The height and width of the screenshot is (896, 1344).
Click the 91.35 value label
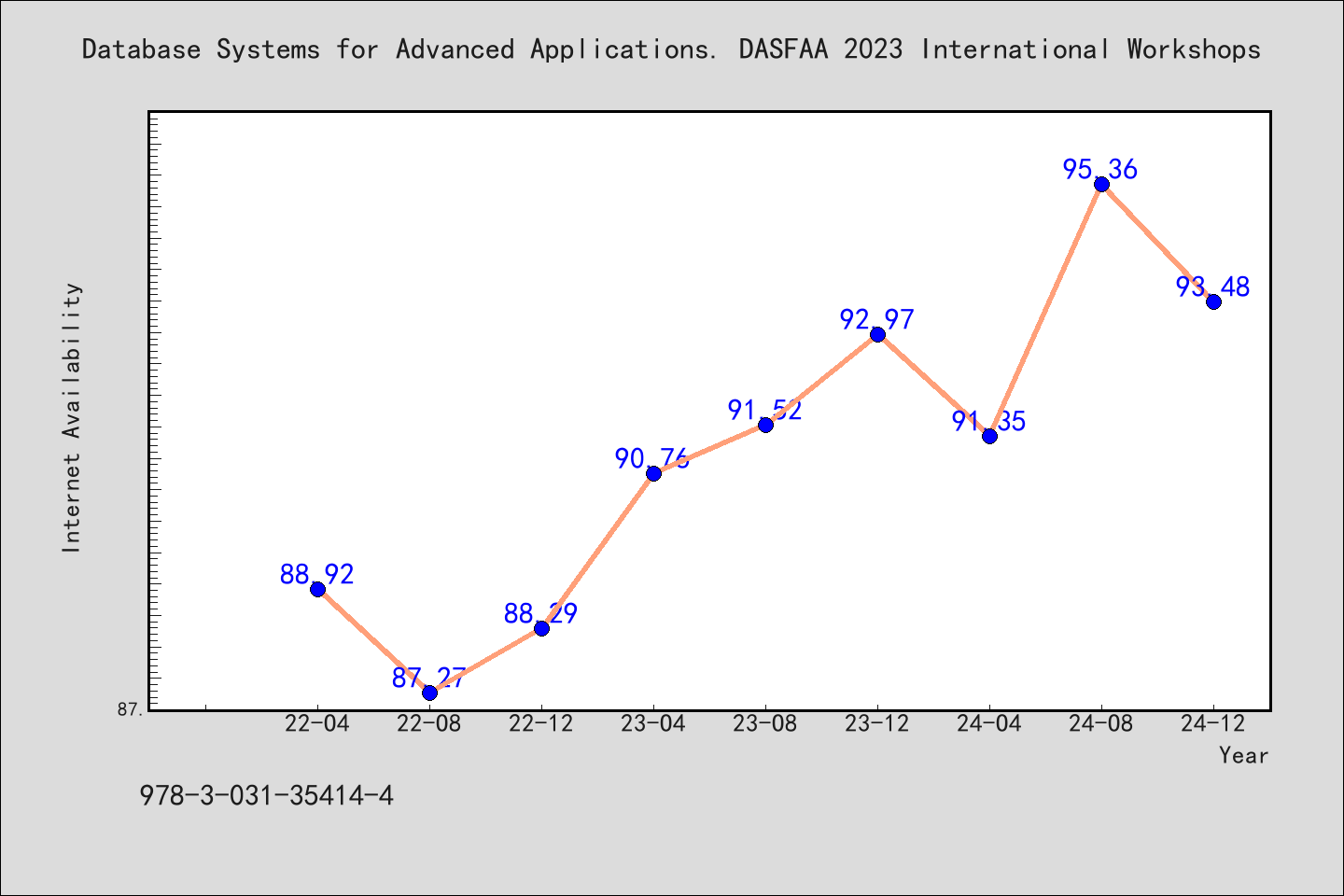pyautogui.click(x=989, y=421)
